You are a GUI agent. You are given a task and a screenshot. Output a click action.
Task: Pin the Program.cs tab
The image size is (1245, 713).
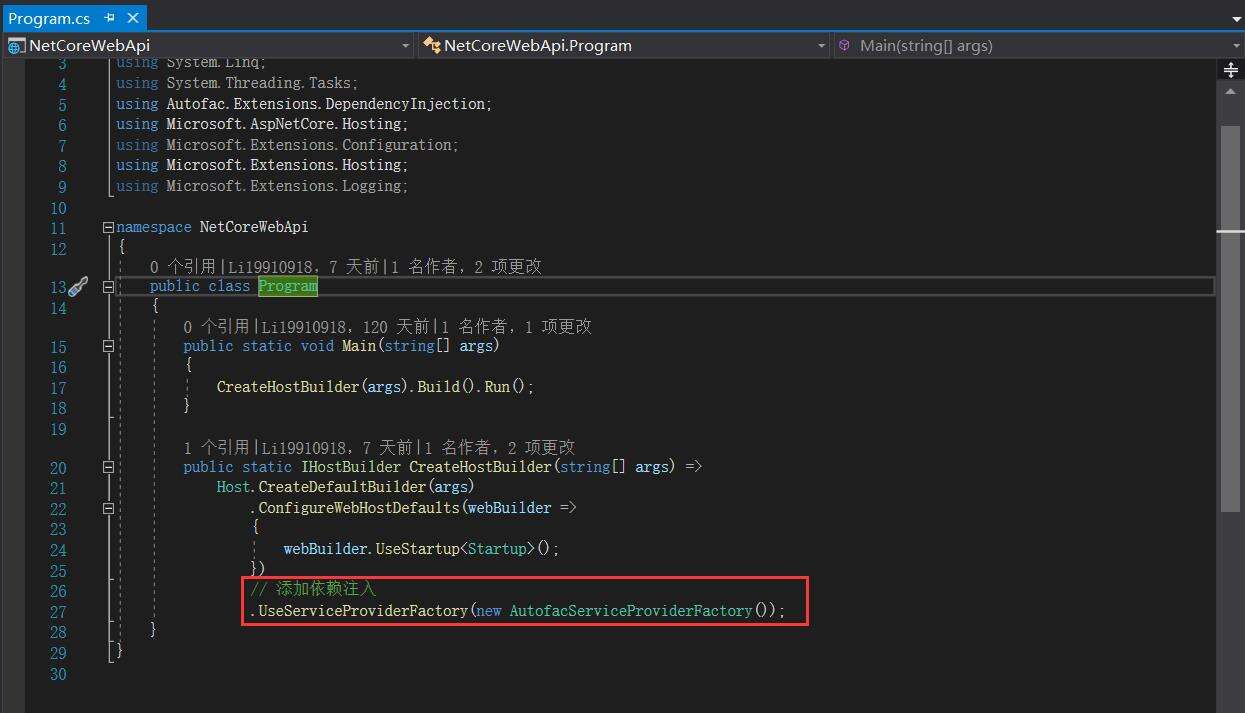tap(109, 18)
